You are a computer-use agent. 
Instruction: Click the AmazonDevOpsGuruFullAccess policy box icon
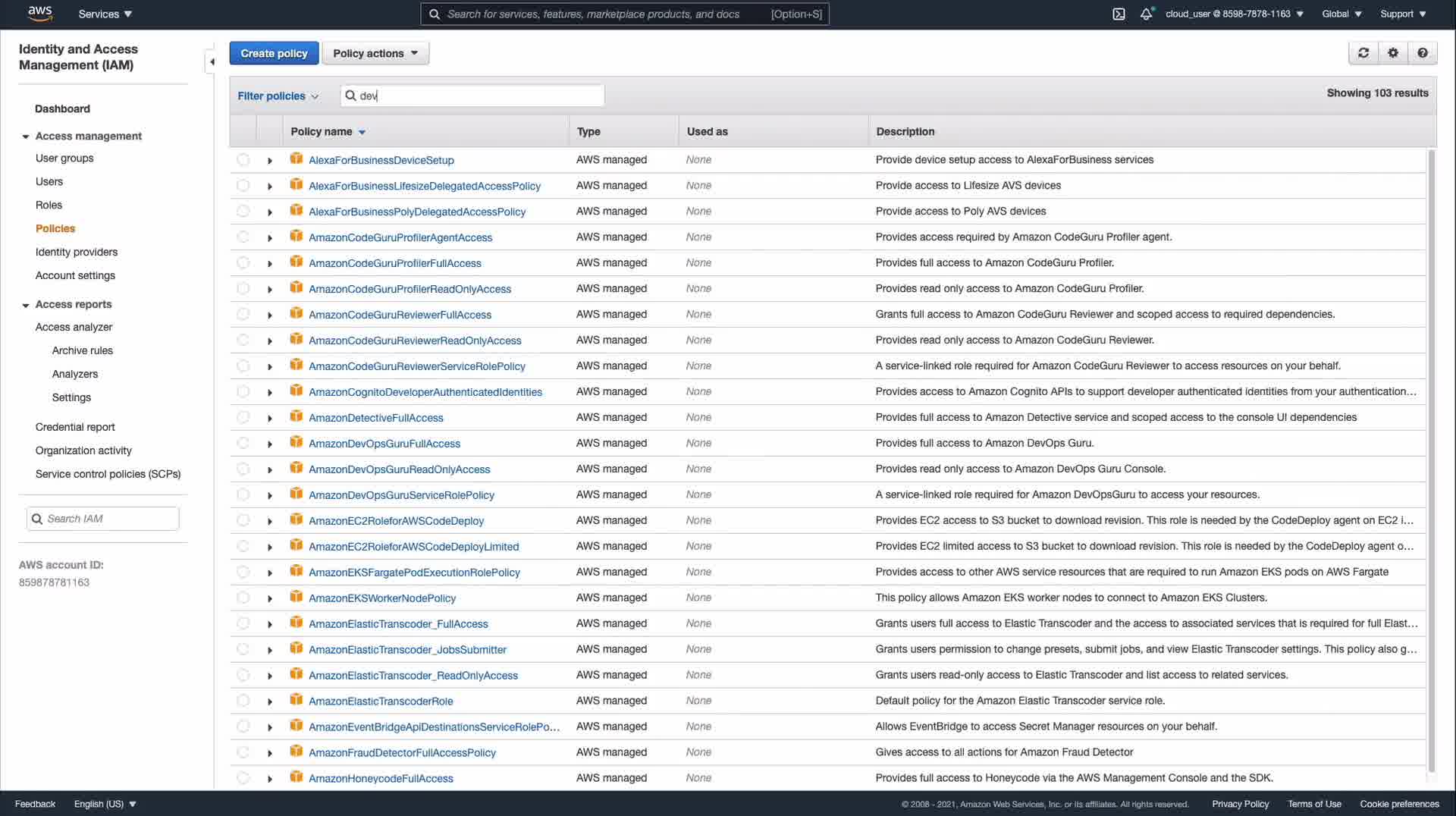(x=297, y=443)
